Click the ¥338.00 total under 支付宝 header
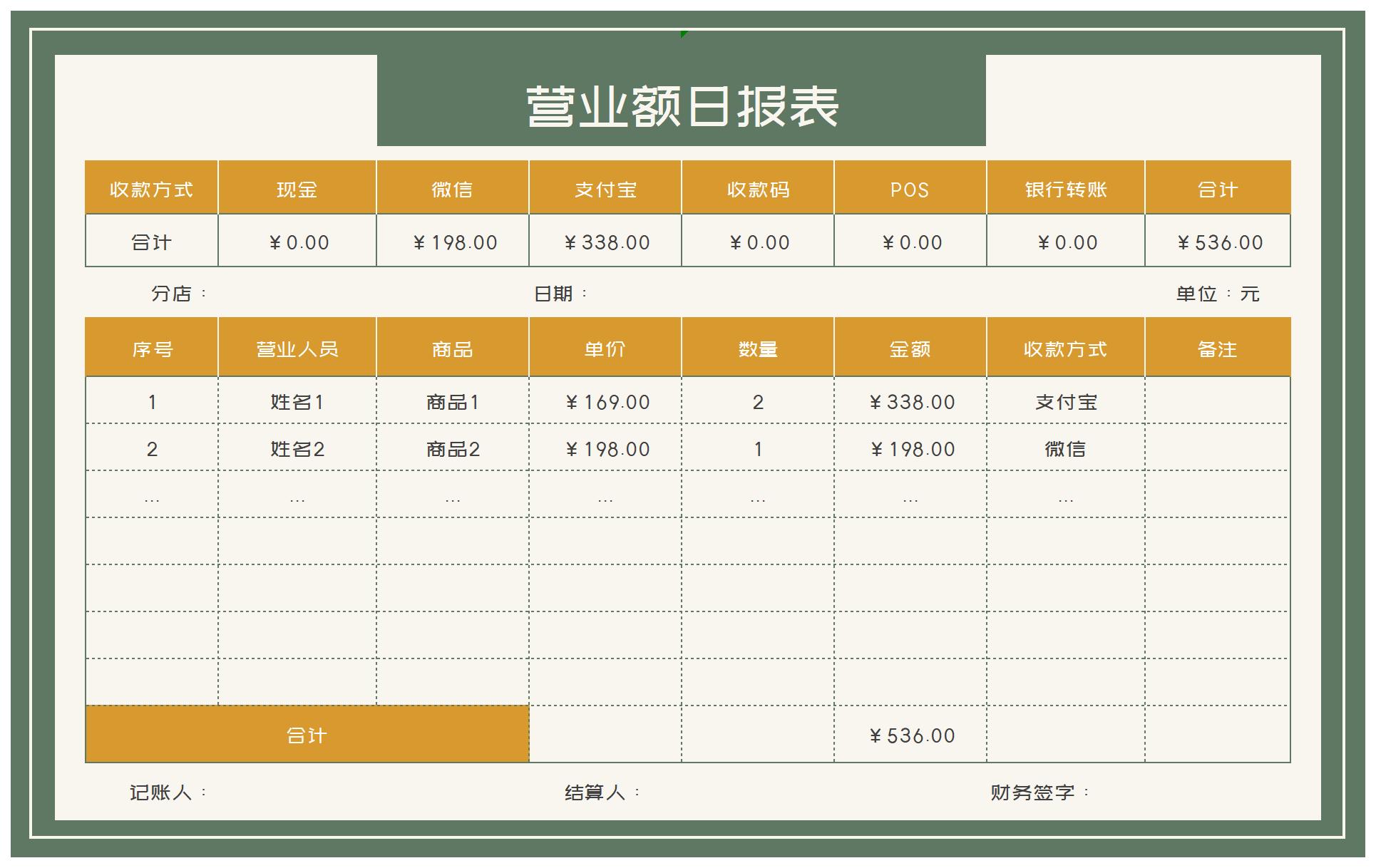 [605, 242]
